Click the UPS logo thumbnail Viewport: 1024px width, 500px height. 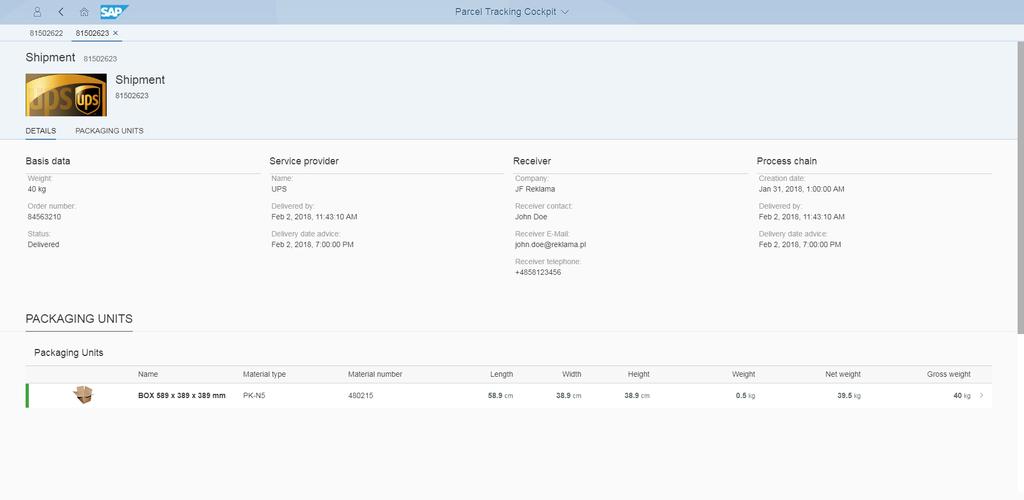click(x=66, y=95)
